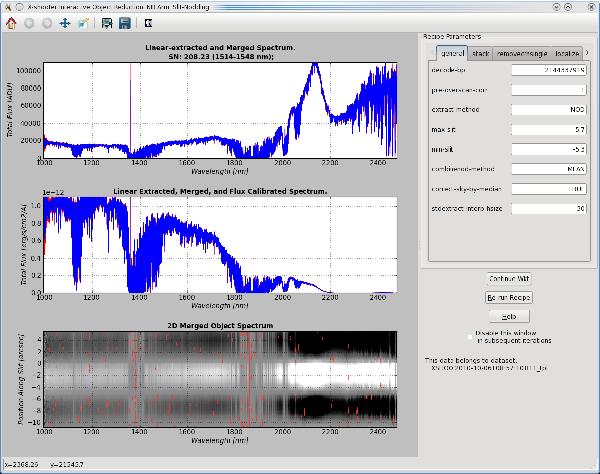
Task: Click the Help button
Action: (x=508, y=316)
